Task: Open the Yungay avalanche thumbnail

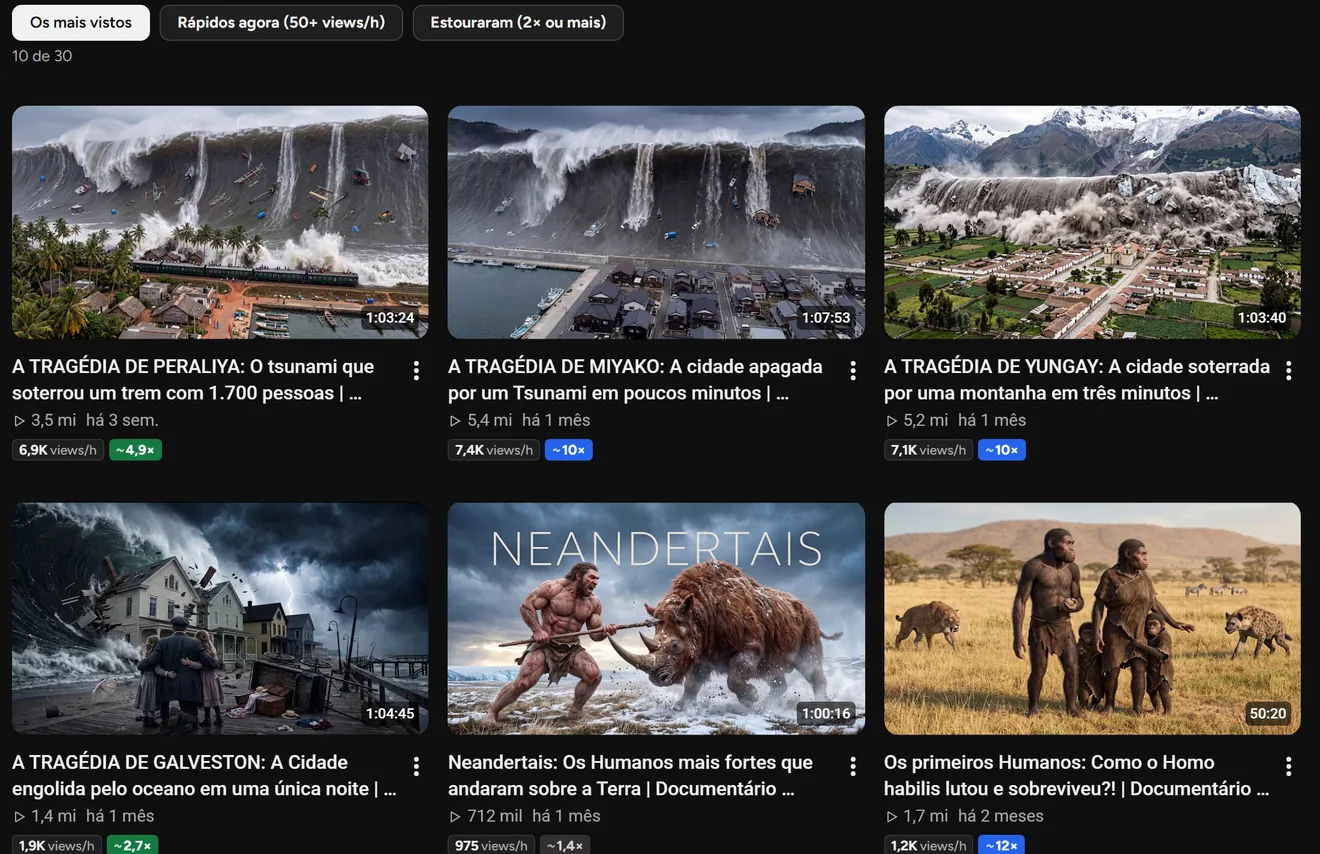Action: [1092, 222]
